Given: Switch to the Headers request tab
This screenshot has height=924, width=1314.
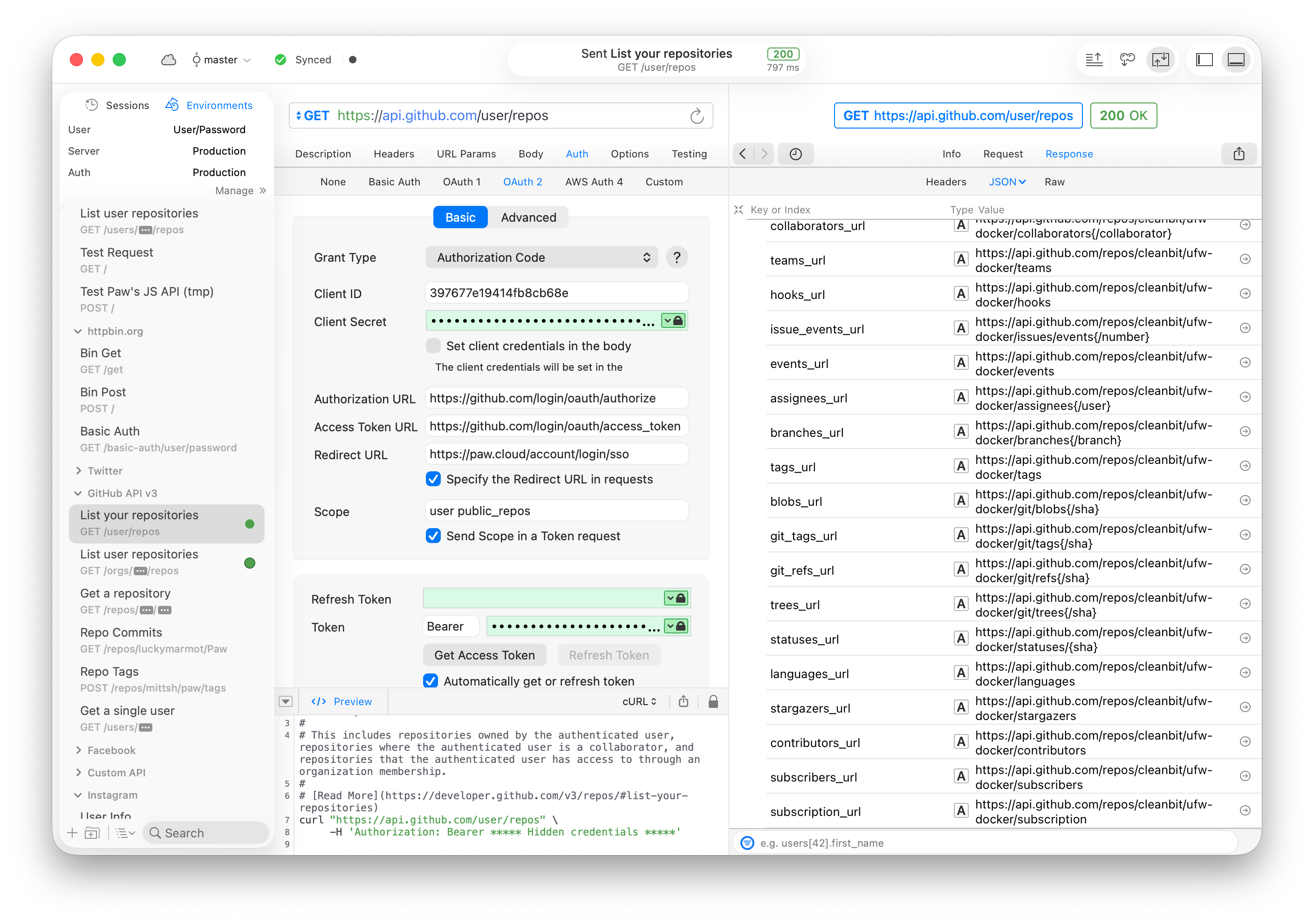Looking at the screenshot, I should [x=394, y=154].
